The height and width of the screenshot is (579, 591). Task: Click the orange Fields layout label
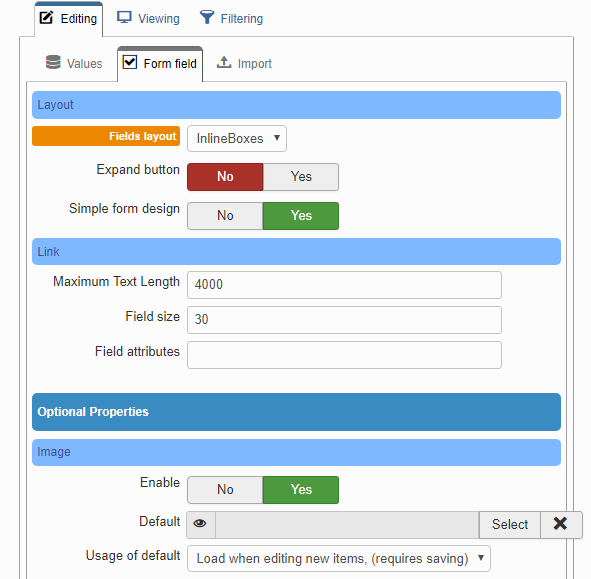coord(106,136)
